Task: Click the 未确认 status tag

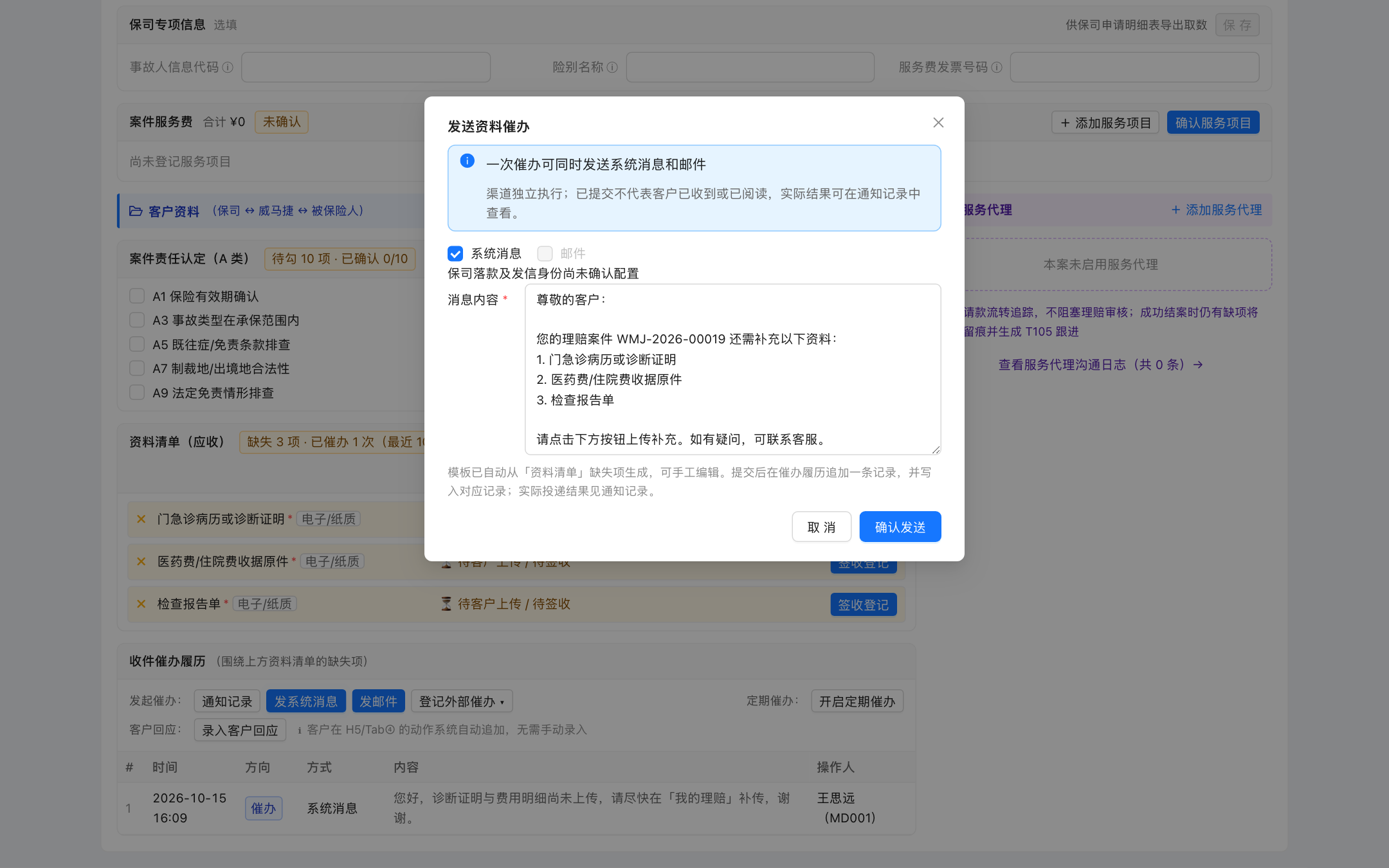Action: pyautogui.click(x=282, y=122)
